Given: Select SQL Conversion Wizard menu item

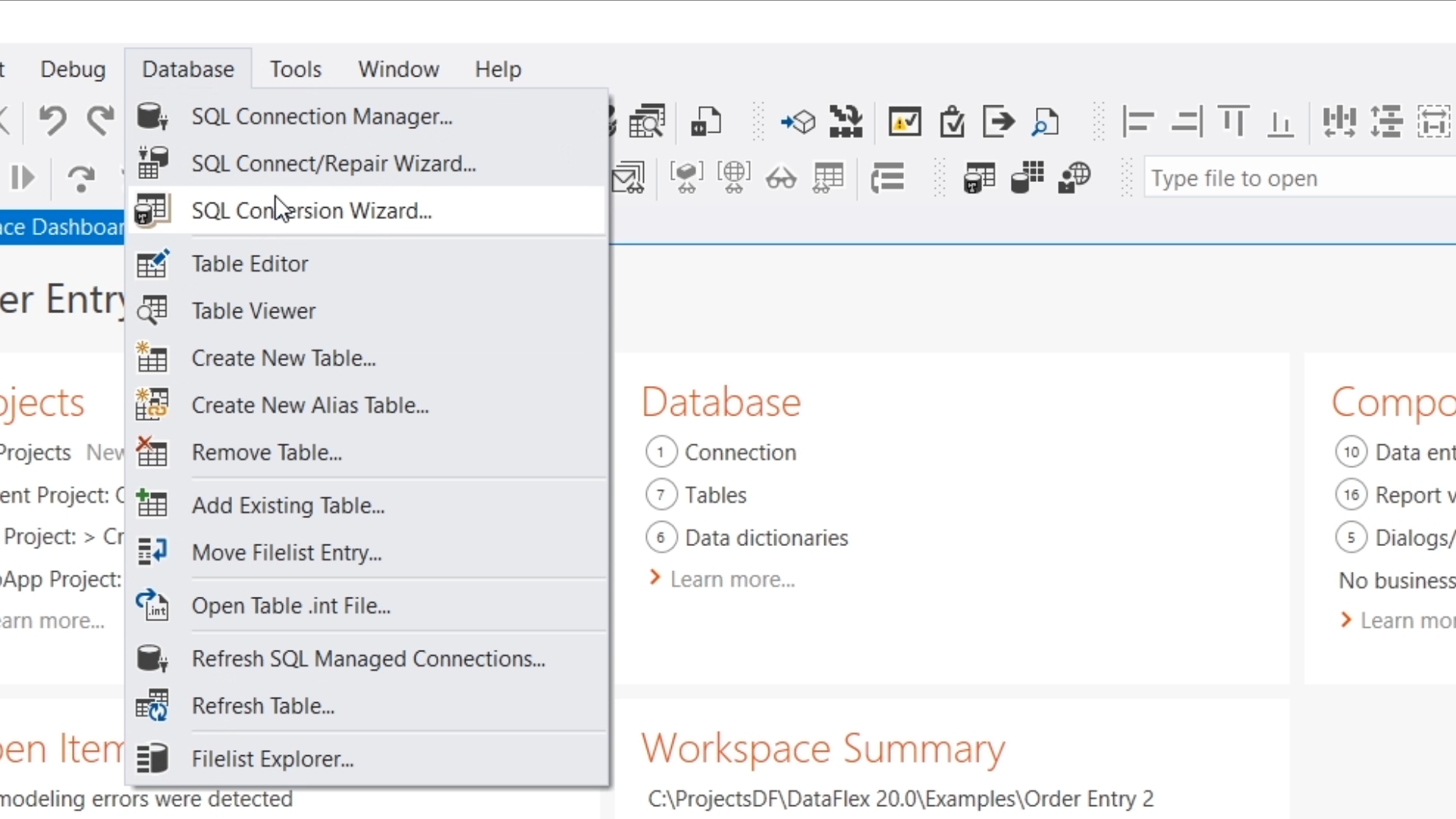Looking at the screenshot, I should pyautogui.click(x=311, y=211).
